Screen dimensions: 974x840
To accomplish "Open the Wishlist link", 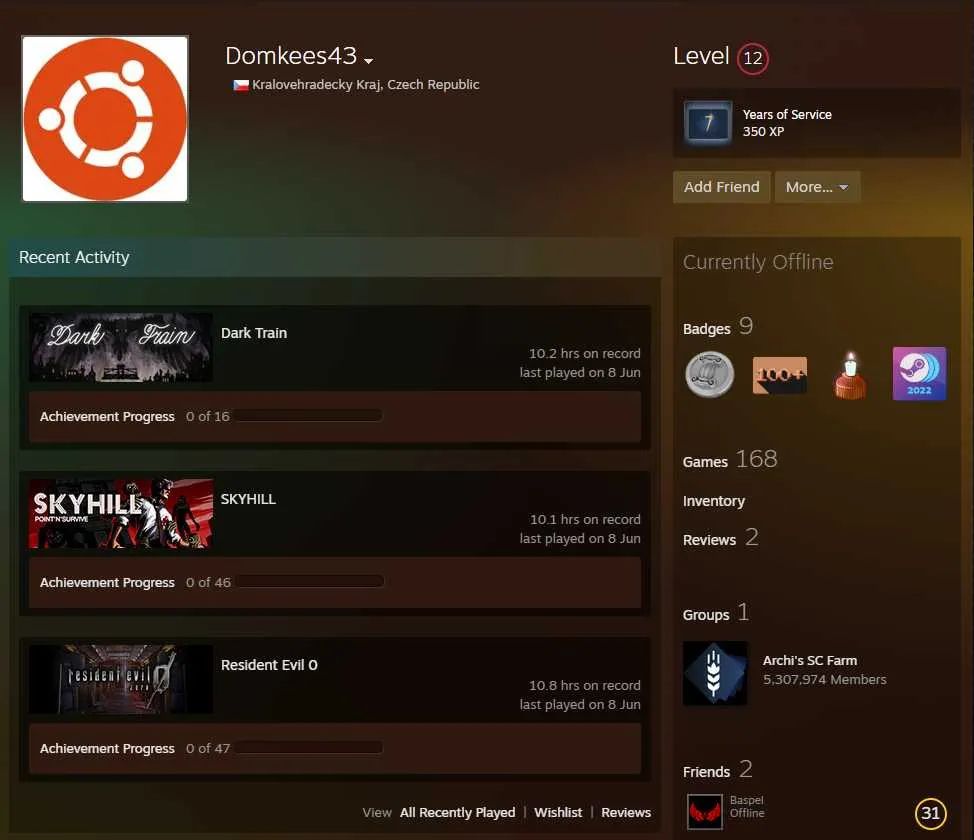I will [558, 813].
